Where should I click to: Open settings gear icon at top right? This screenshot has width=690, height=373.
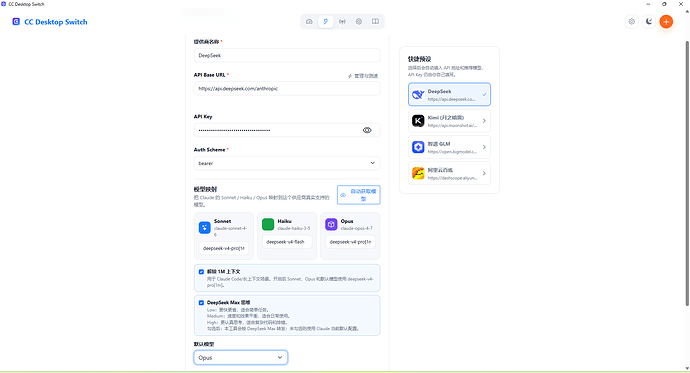[x=631, y=22]
